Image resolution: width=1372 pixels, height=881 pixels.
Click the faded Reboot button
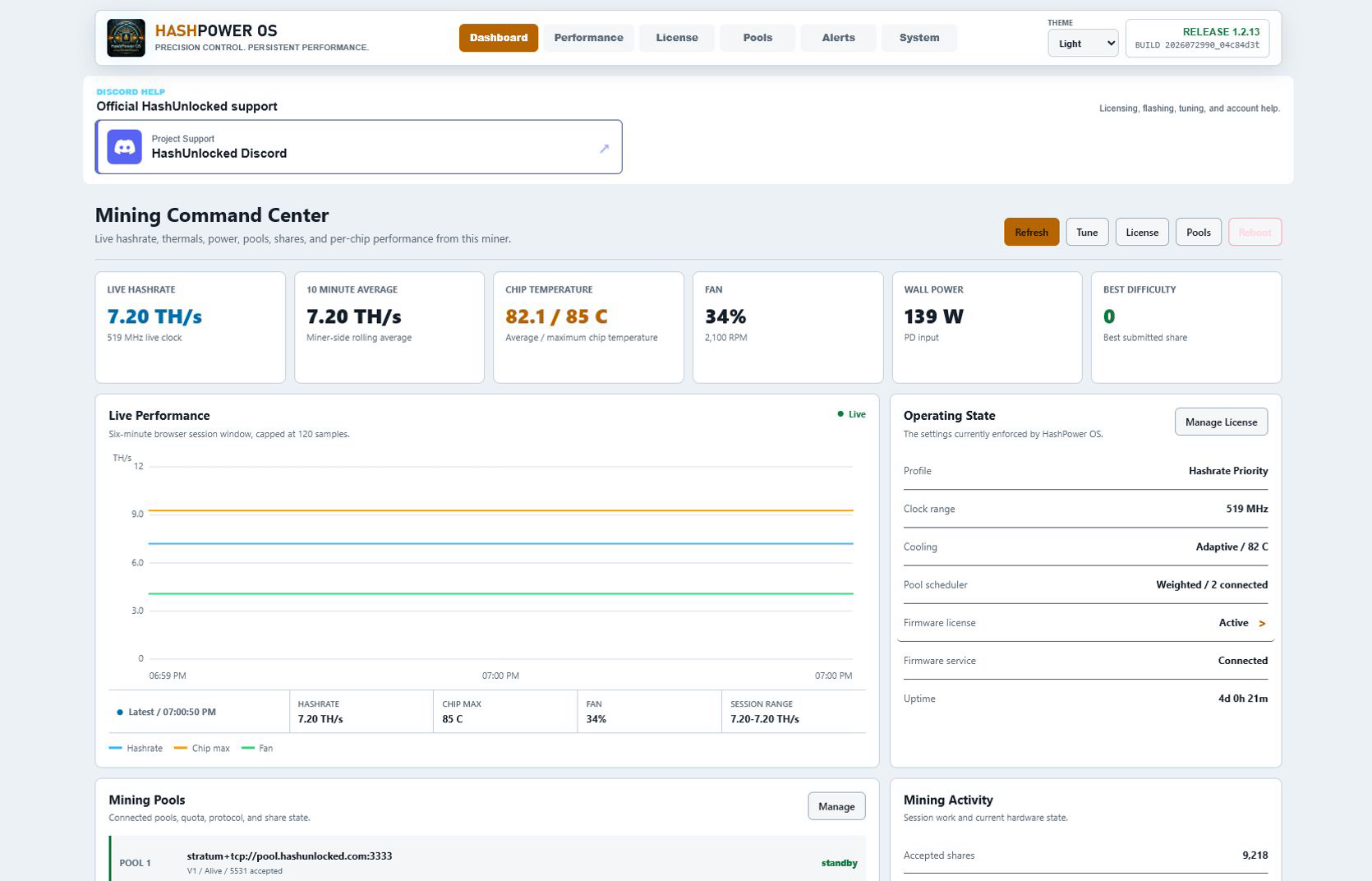[1255, 232]
